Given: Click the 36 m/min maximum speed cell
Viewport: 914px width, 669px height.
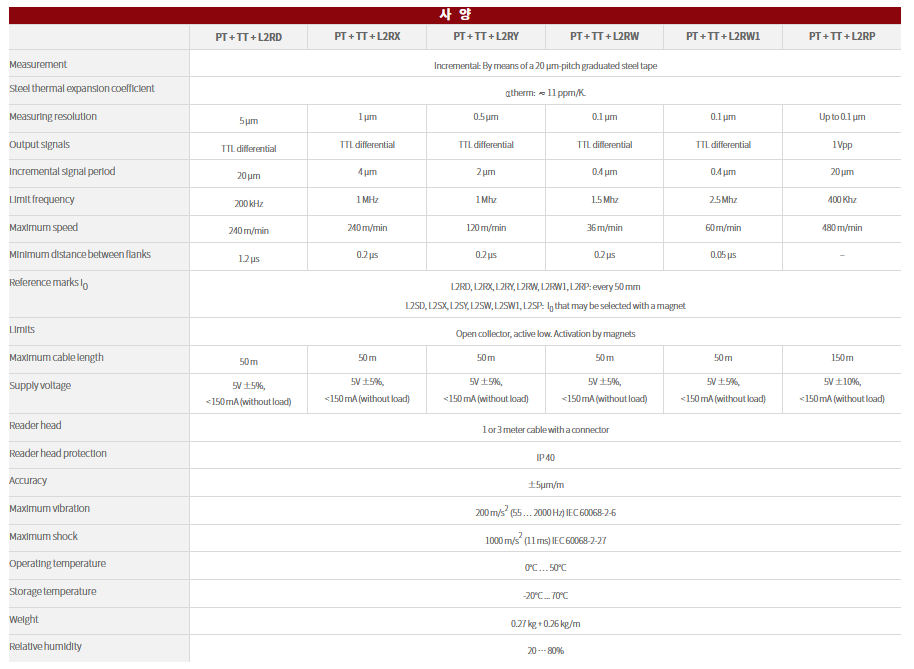Looking at the screenshot, I should tap(604, 228).
